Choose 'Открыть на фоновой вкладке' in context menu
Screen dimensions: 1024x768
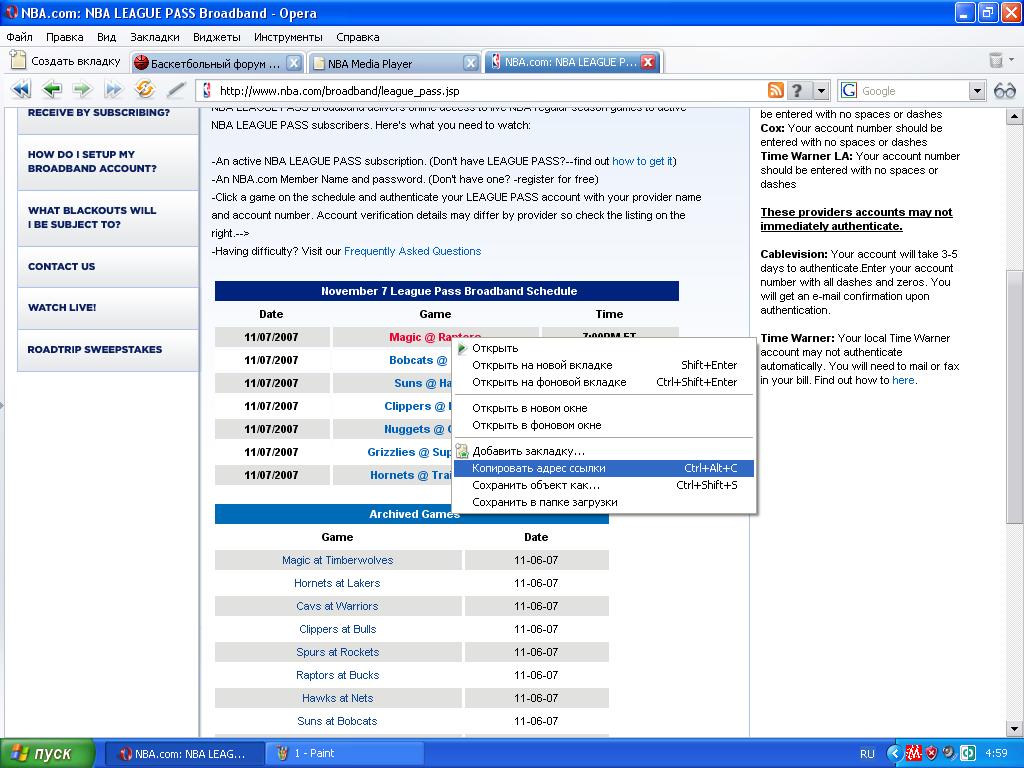tap(604, 382)
